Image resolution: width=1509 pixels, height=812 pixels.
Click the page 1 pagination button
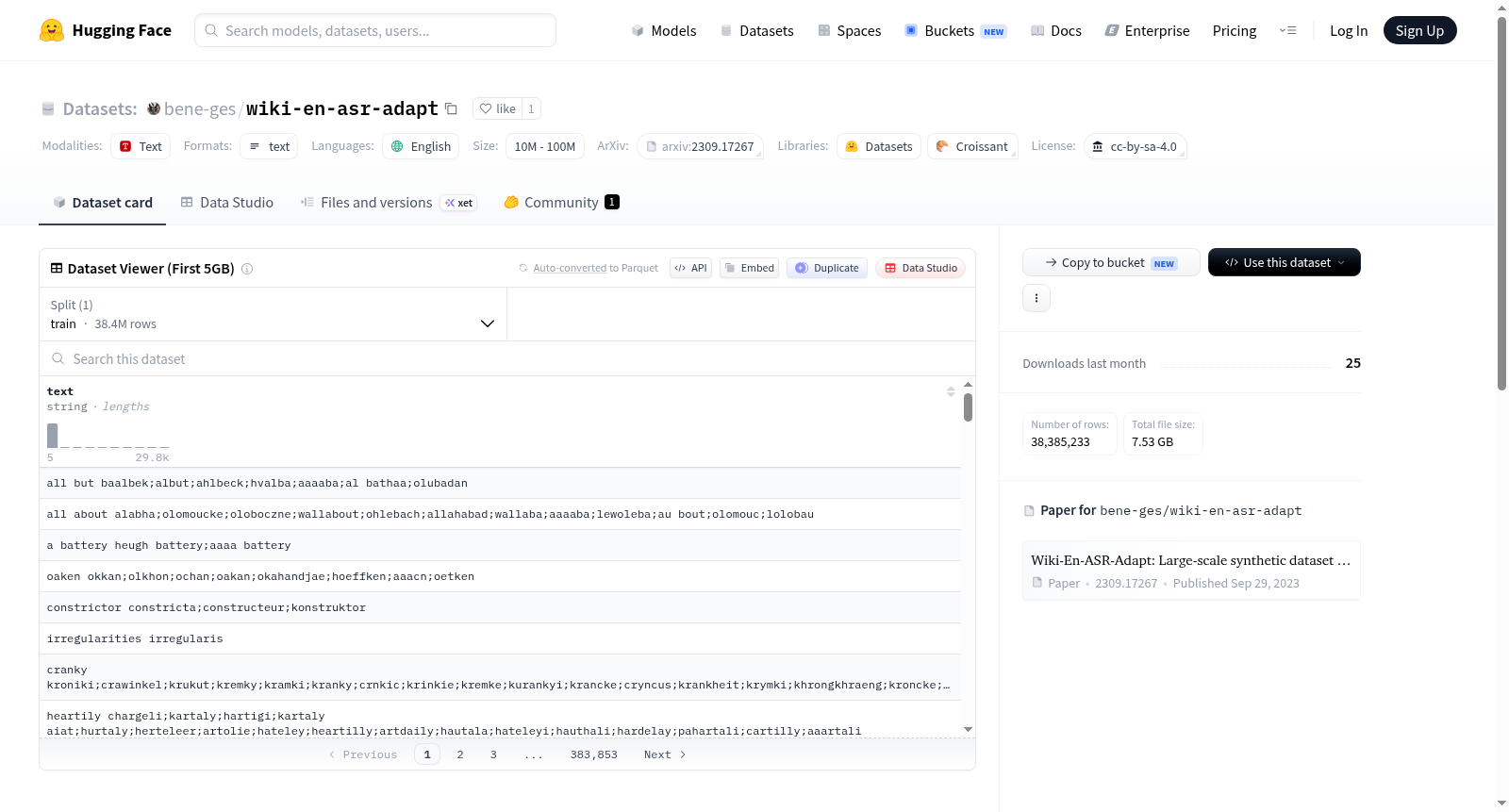[x=427, y=754]
